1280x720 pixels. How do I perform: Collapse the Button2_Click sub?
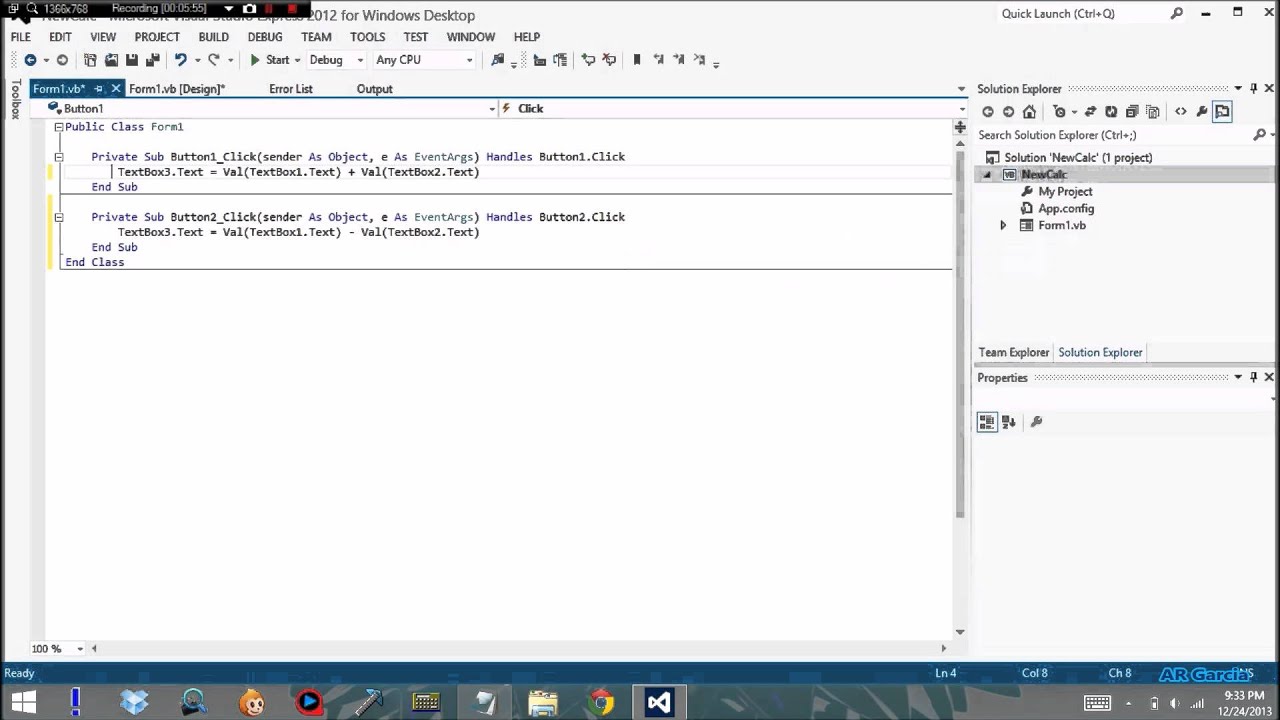tap(58, 217)
